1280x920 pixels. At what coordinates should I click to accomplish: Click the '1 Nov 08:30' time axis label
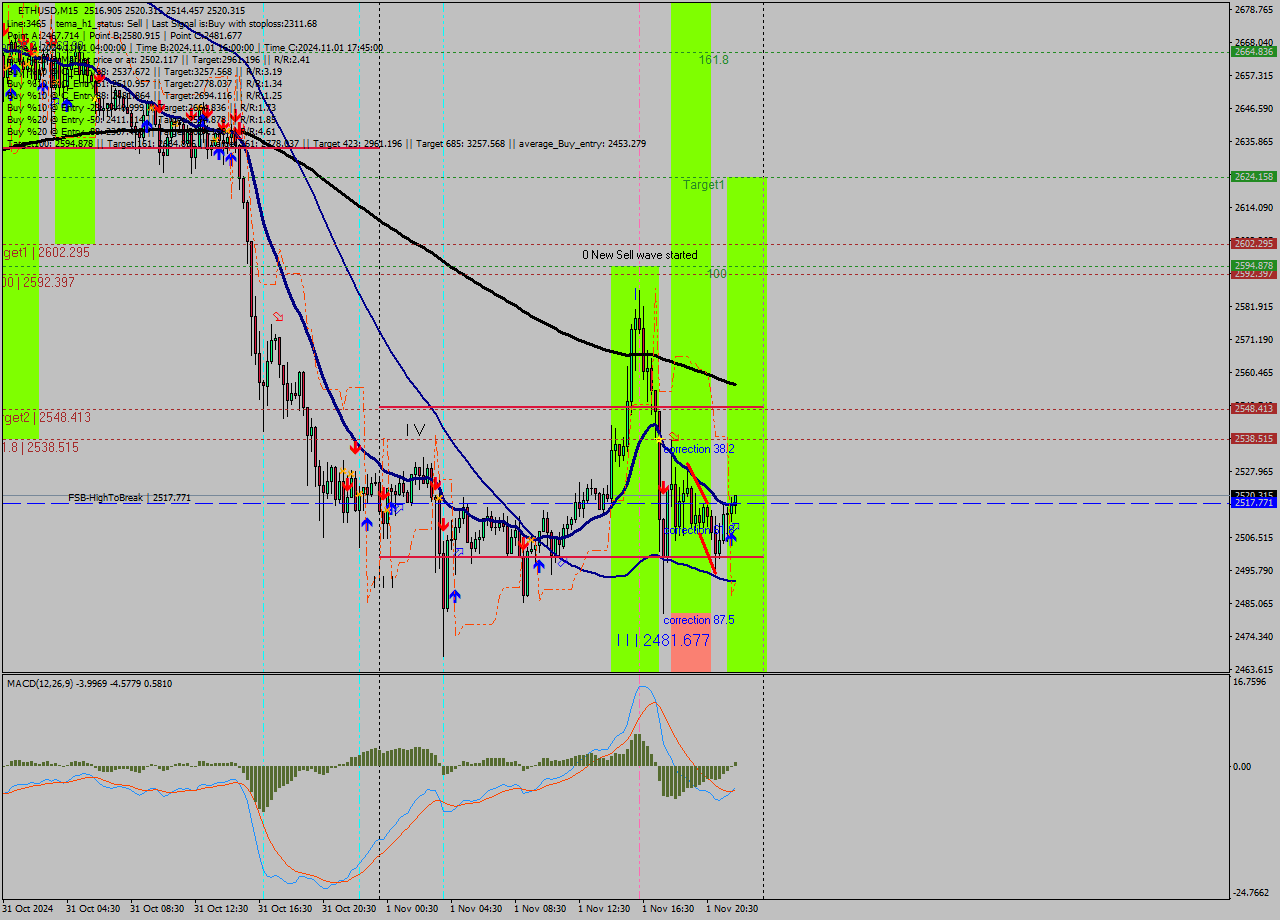pyautogui.click(x=540, y=909)
